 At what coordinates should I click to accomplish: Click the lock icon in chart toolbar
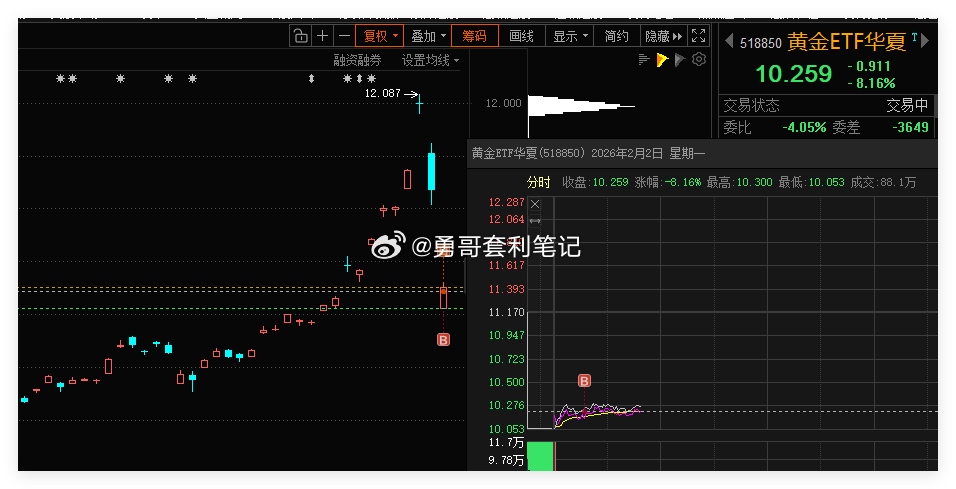pyautogui.click(x=301, y=36)
